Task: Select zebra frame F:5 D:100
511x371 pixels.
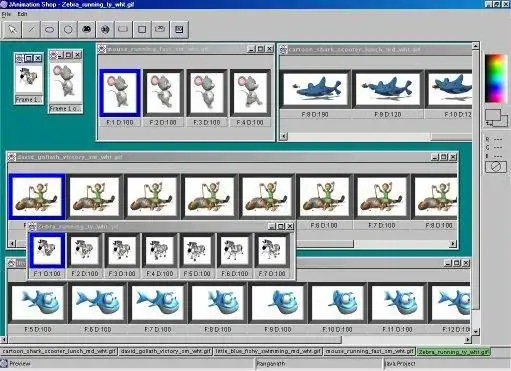Action: [197, 250]
